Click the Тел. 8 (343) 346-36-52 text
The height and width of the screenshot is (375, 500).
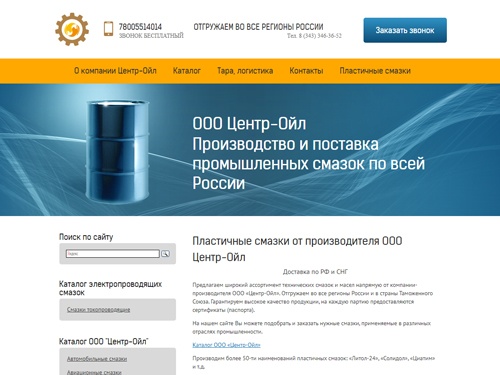click(314, 36)
